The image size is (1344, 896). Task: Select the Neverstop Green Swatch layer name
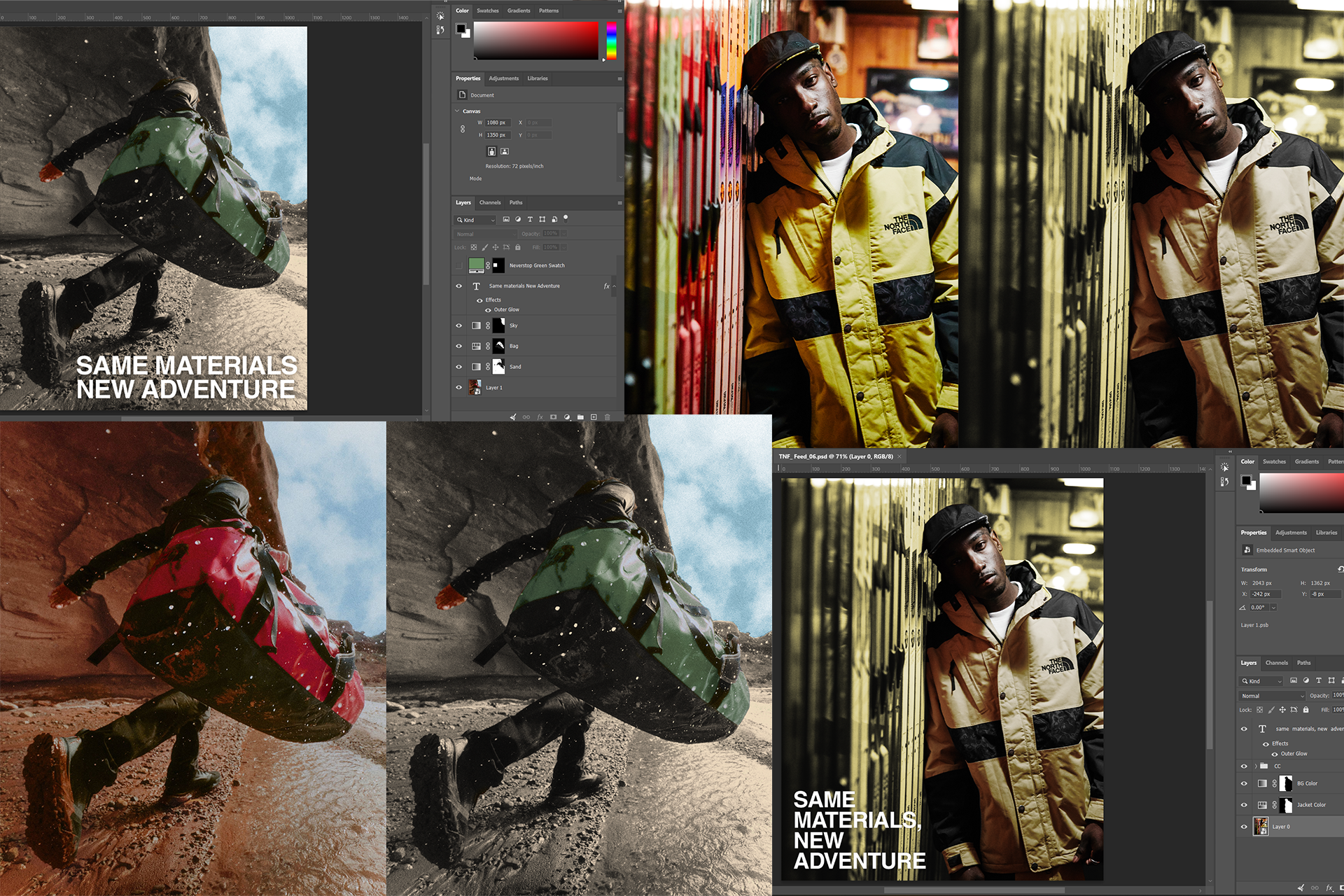tap(537, 265)
